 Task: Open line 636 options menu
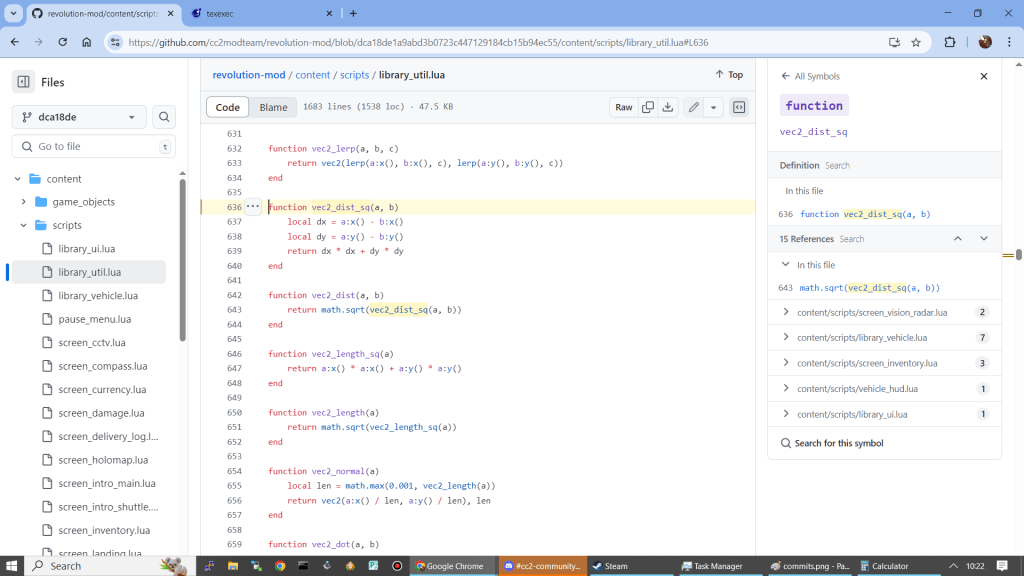coord(252,207)
